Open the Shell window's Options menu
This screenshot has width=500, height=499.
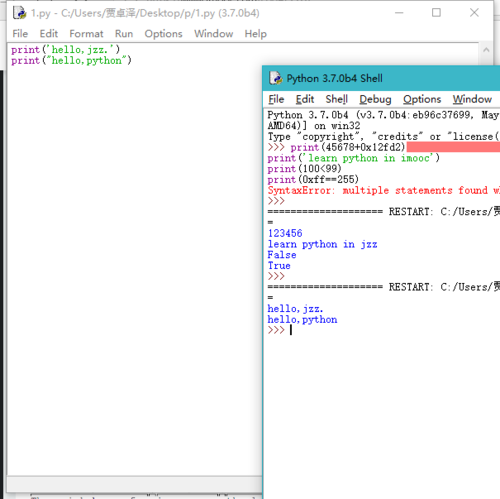tap(422, 99)
